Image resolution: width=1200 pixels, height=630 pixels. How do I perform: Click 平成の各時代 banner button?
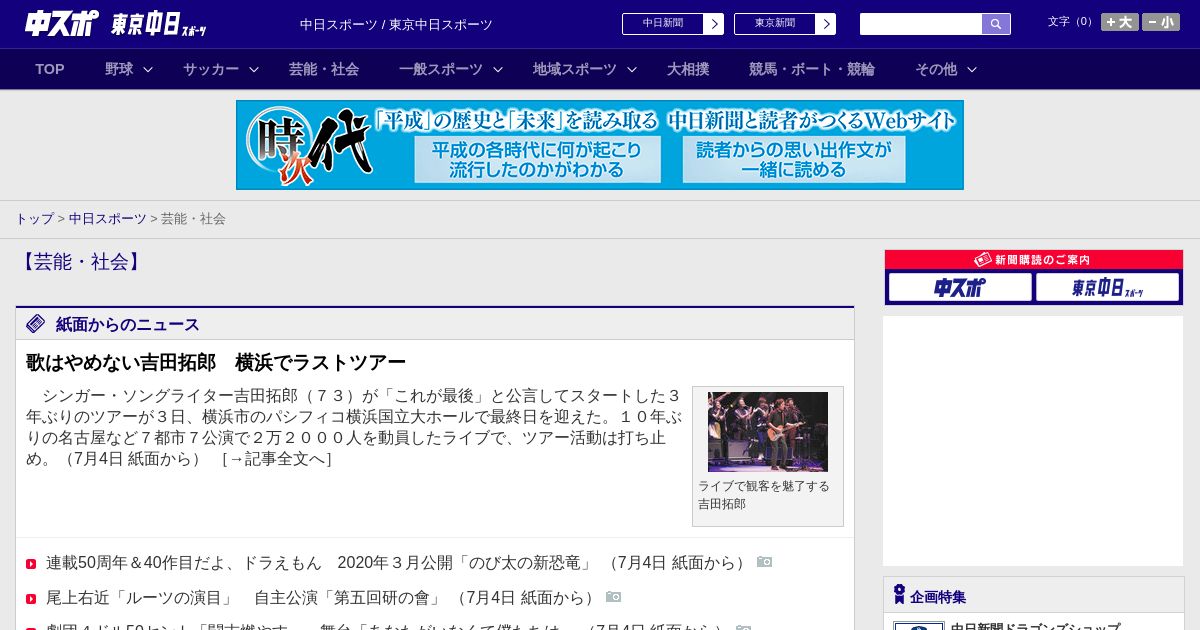[x=537, y=160]
